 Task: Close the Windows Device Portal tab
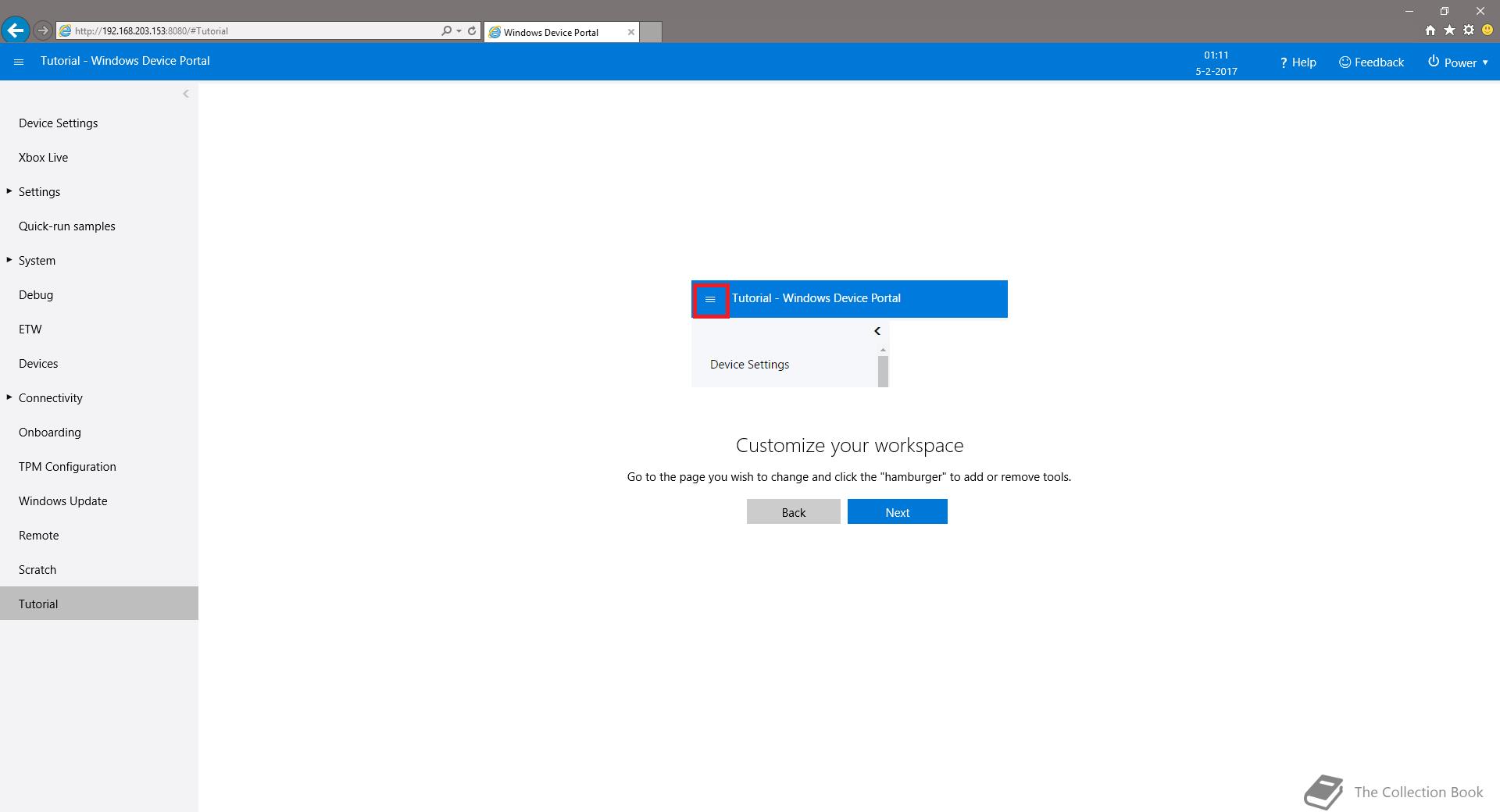tap(631, 32)
